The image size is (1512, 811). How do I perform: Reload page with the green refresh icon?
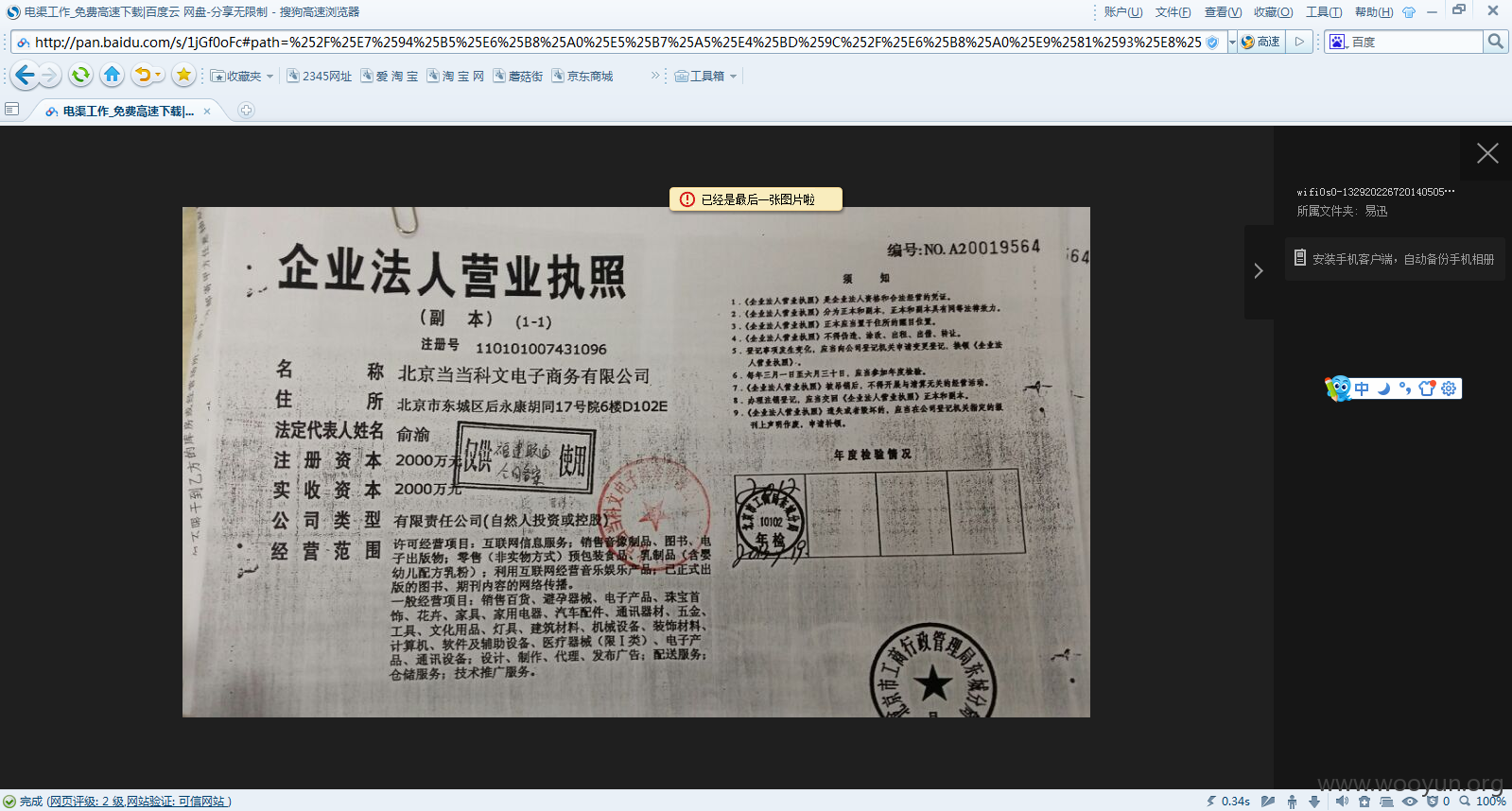pyautogui.click(x=80, y=75)
